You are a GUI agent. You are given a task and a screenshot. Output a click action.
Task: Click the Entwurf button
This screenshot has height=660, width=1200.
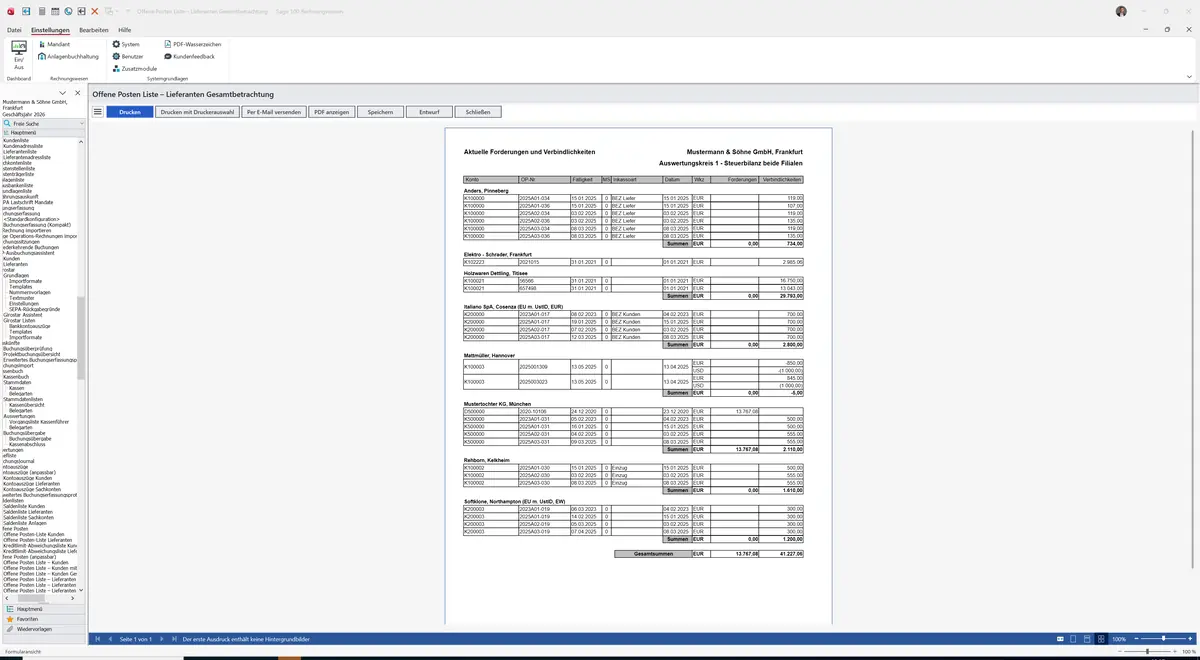pos(429,112)
